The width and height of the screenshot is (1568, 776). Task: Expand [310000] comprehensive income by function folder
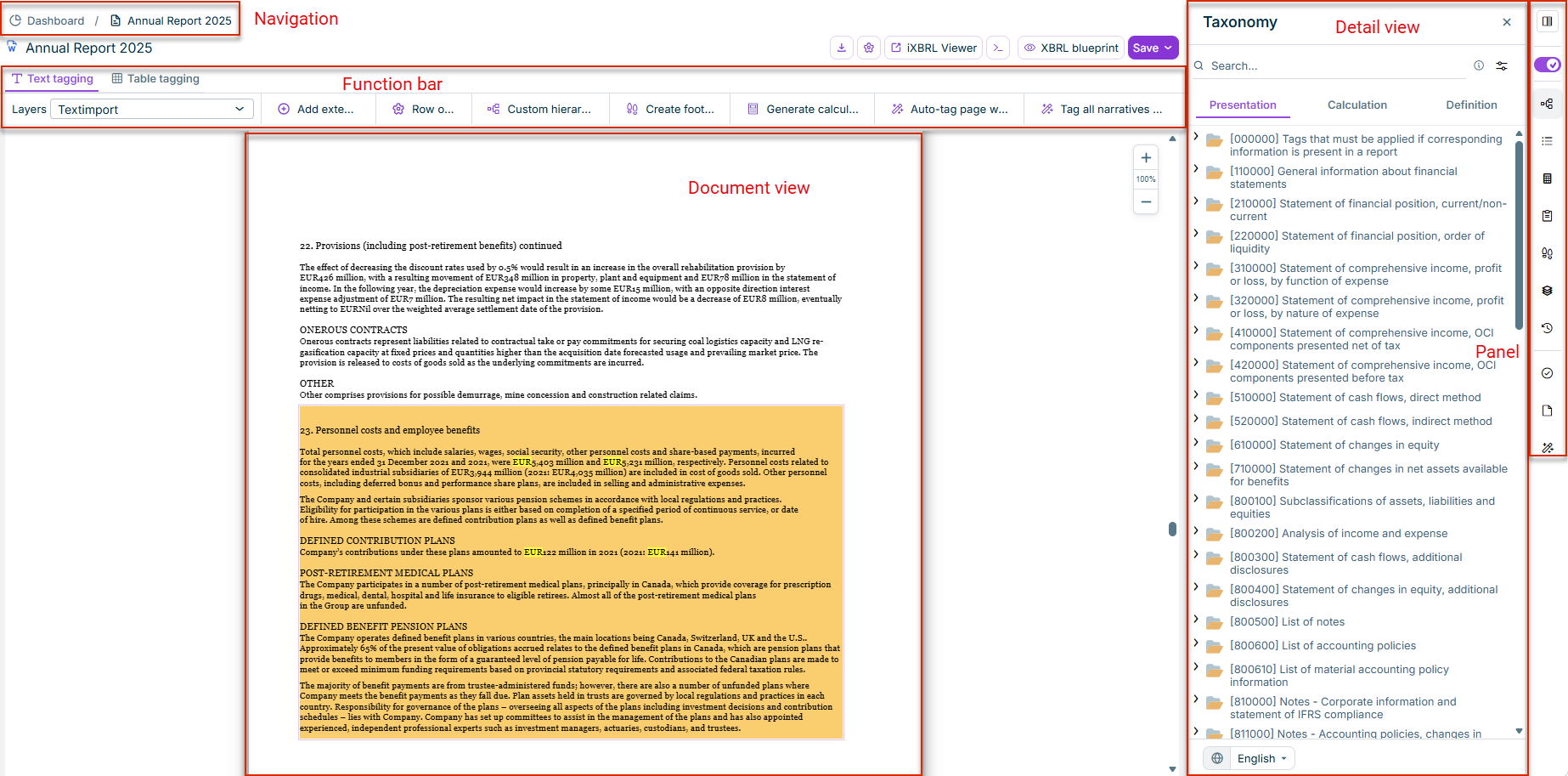[x=1196, y=265]
